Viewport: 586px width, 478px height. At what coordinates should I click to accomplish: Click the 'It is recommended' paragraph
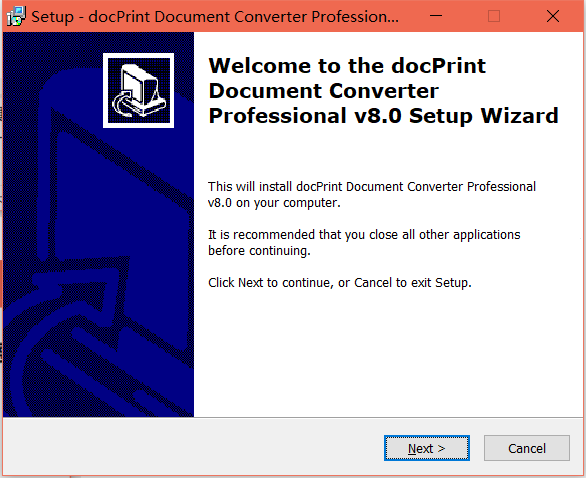tap(364, 243)
